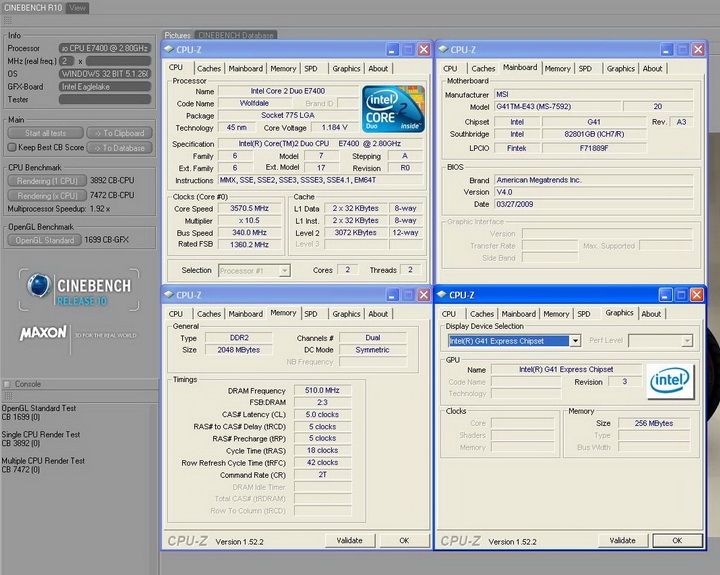
Task: Close the CPU-Z Graphics window
Action: tap(697, 295)
